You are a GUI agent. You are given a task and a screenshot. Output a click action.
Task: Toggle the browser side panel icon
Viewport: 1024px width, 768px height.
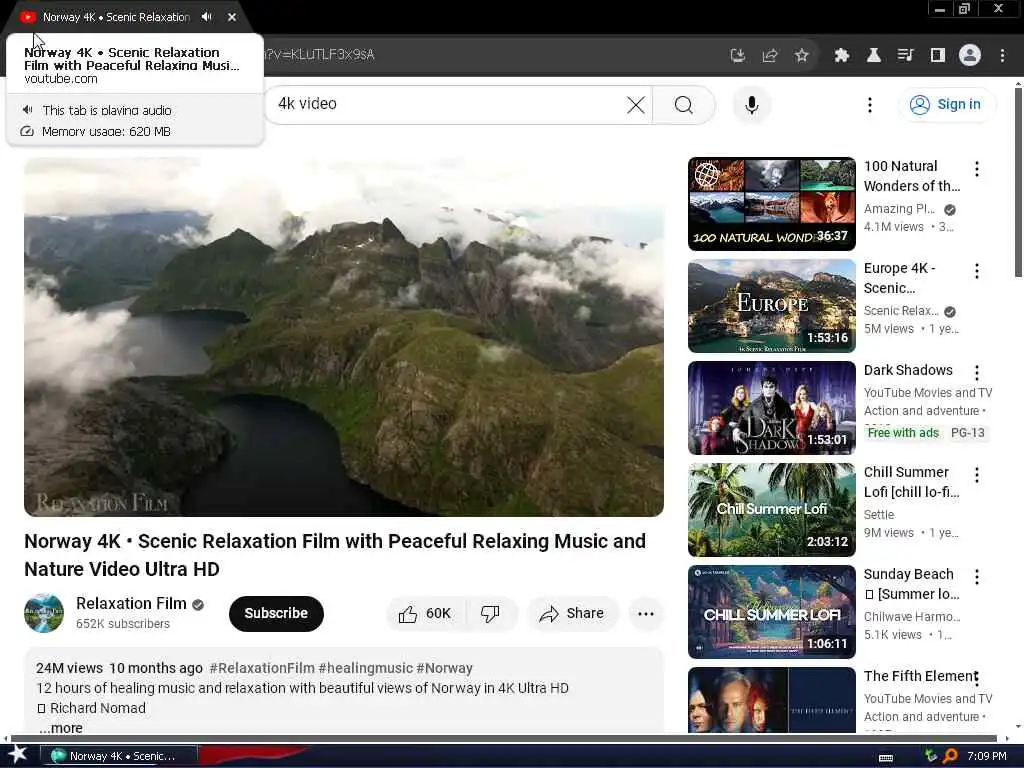[938, 55]
